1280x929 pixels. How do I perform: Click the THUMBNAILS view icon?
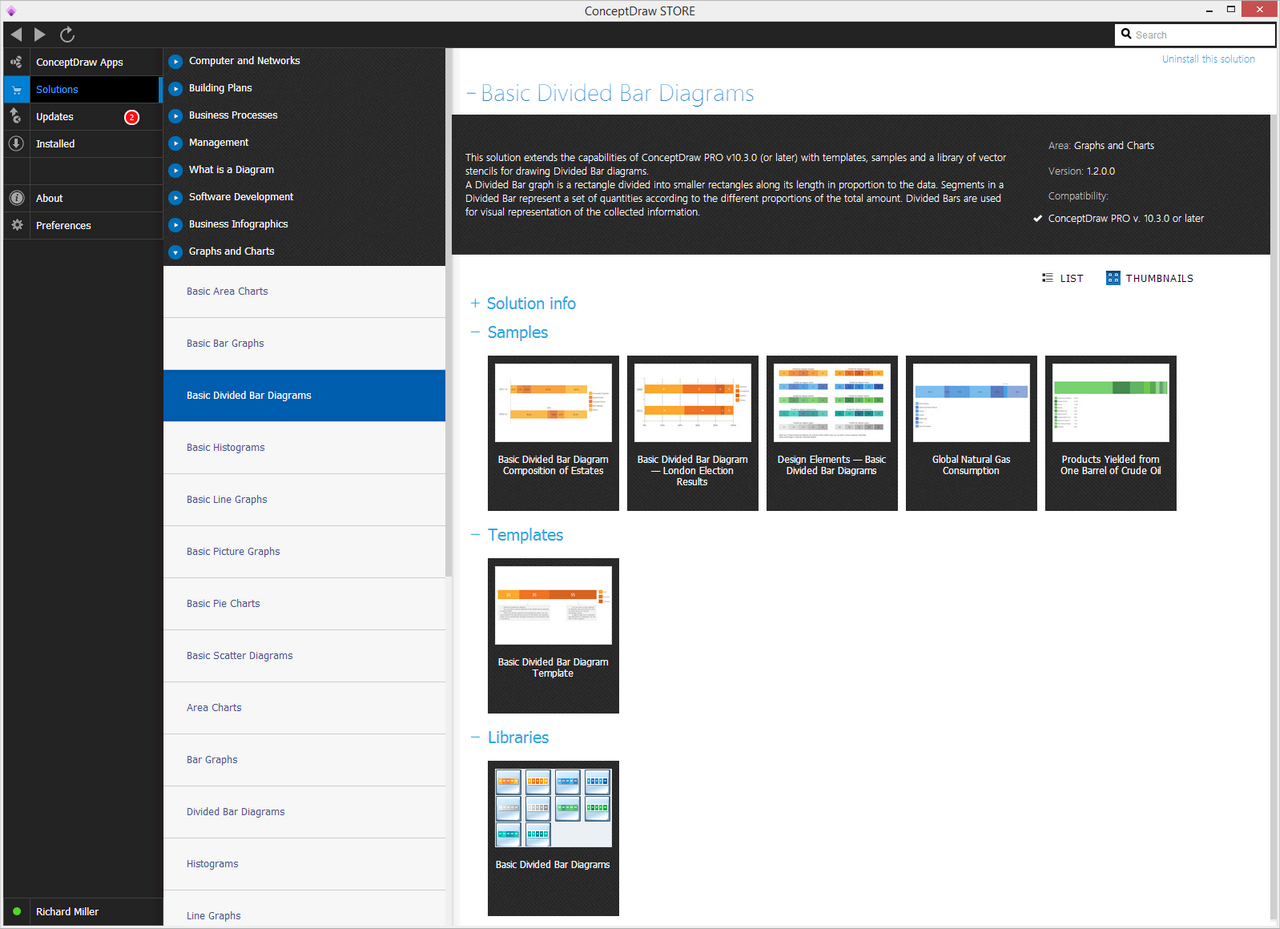pyautogui.click(x=1113, y=278)
